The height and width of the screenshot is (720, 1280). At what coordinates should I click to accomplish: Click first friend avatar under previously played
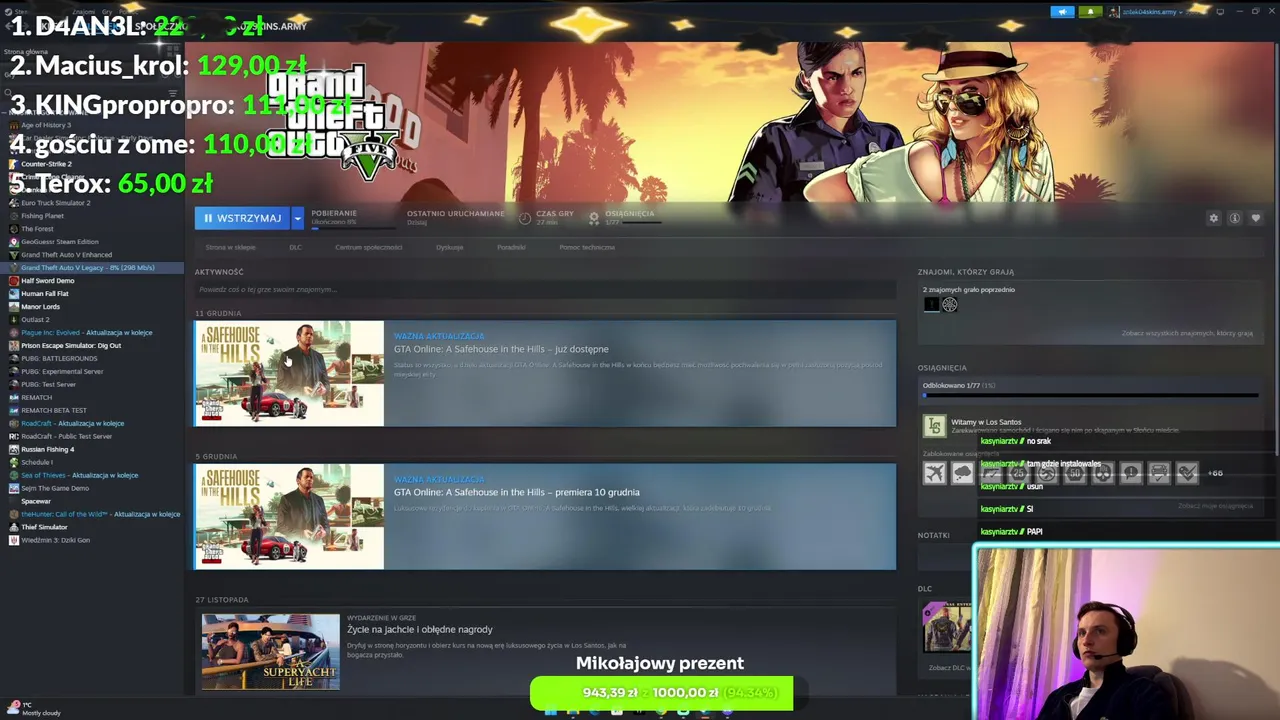(932, 304)
